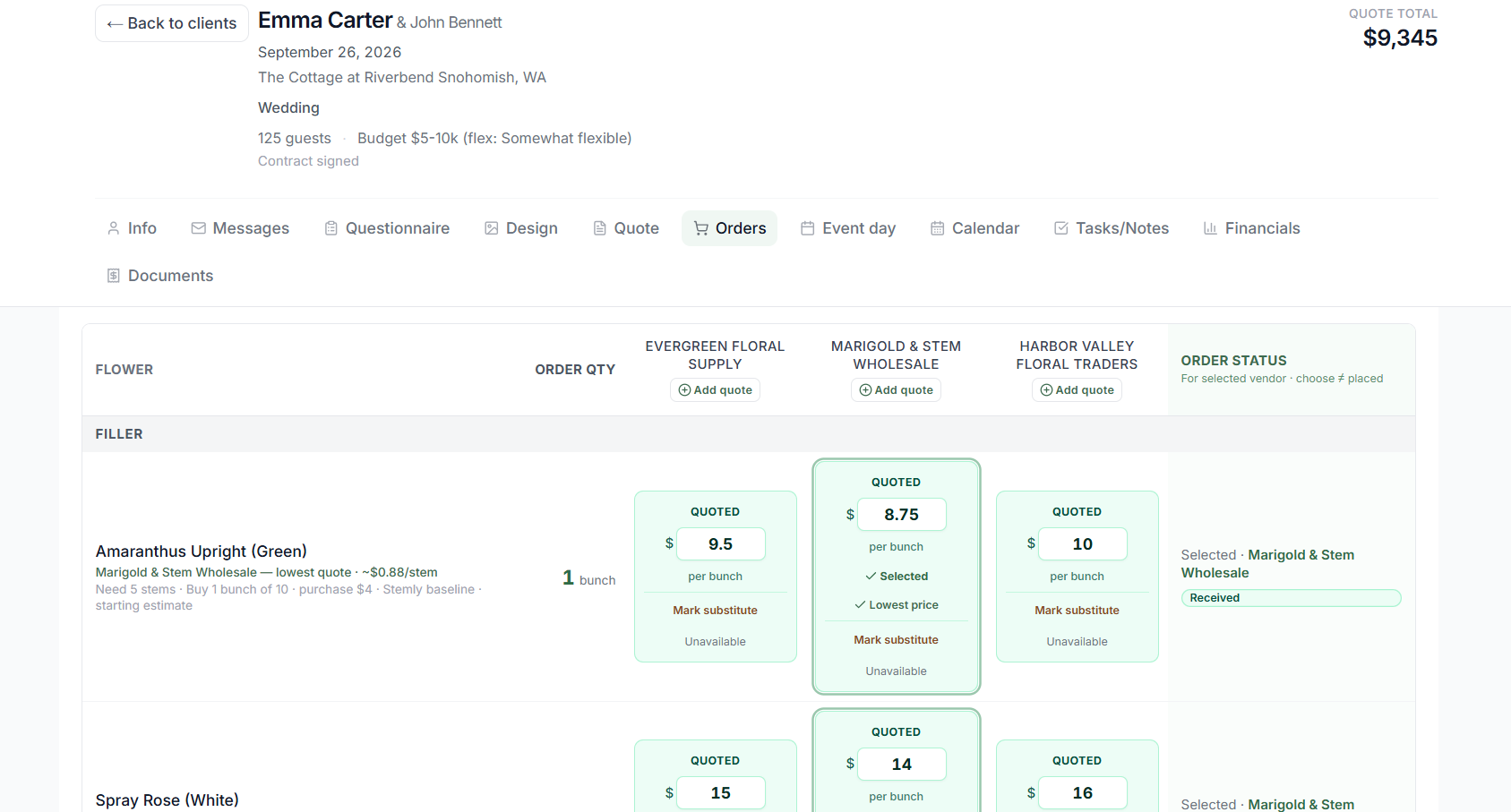Click the Design image icon

pos(492,228)
